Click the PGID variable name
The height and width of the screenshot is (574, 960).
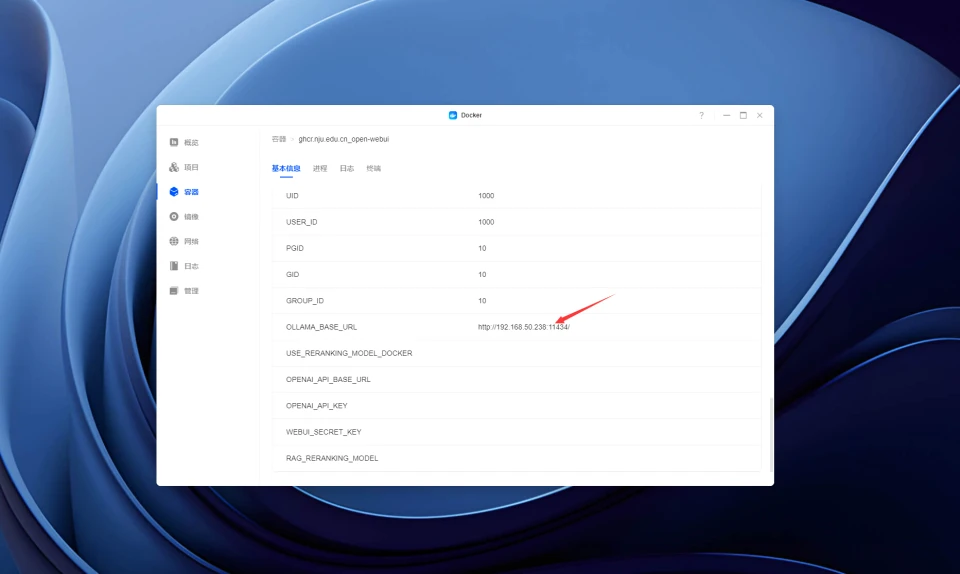pos(294,248)
